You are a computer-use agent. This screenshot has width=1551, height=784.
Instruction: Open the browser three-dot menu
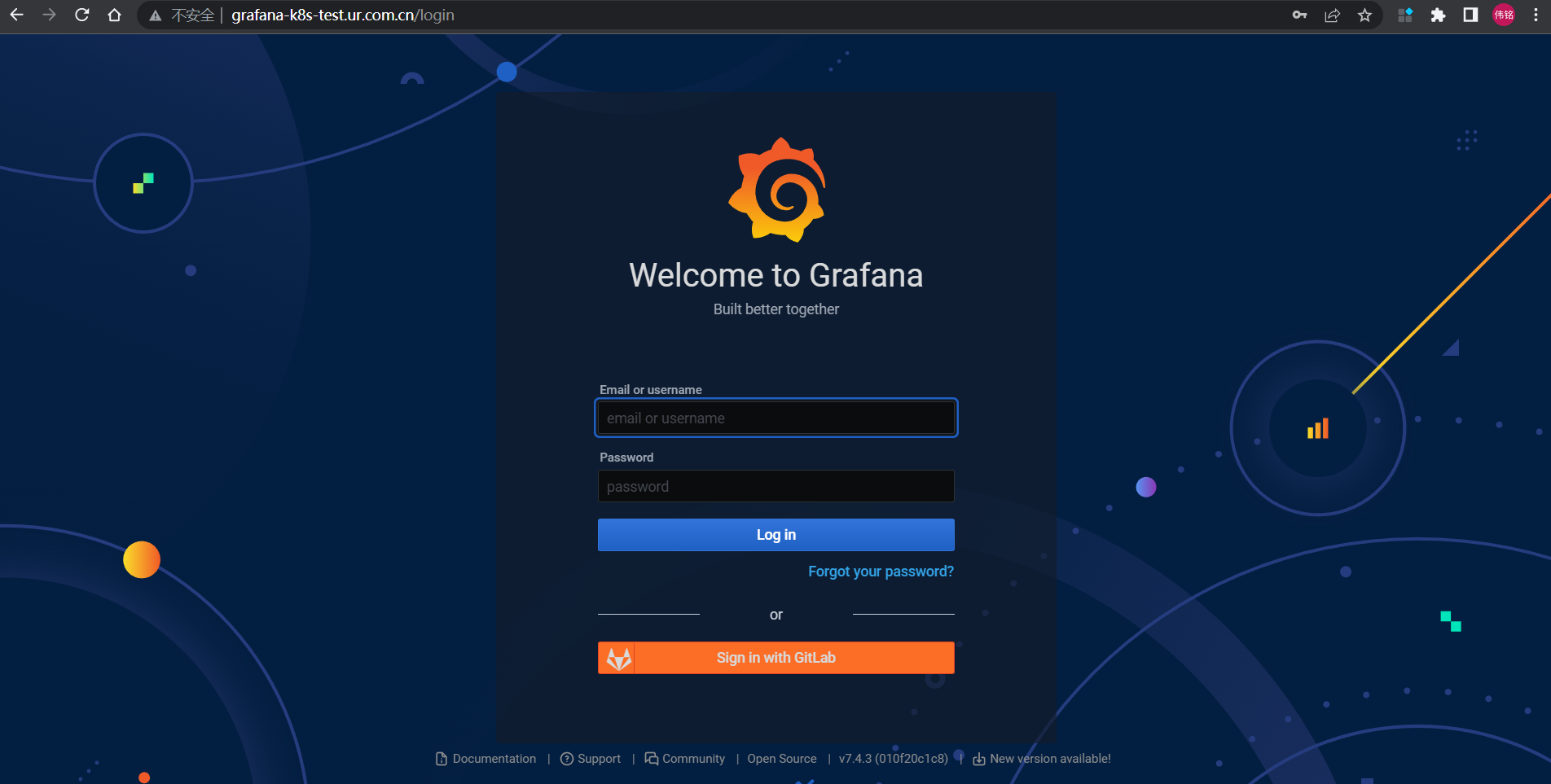[1536, 15]
